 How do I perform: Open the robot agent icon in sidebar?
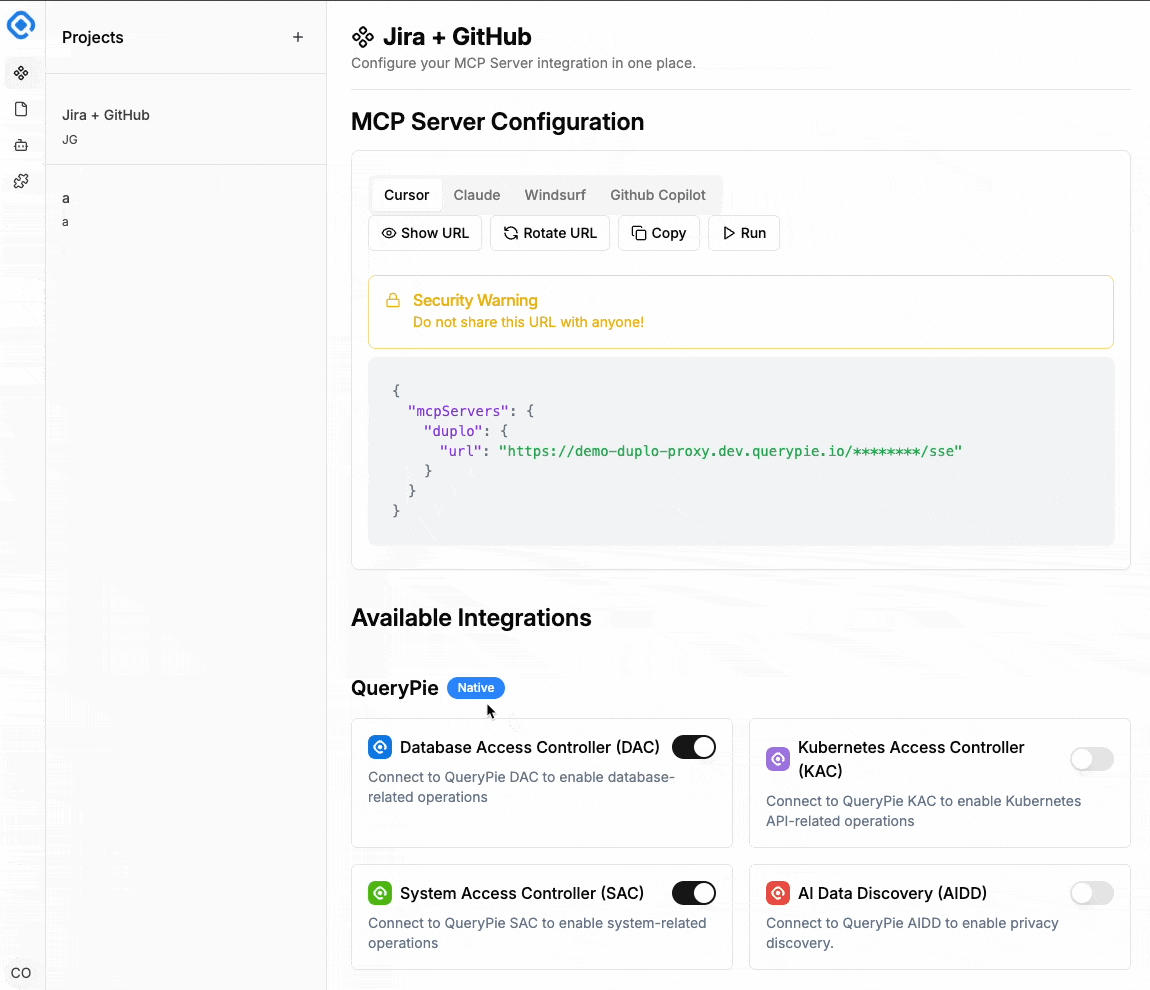tap(21, 145)
